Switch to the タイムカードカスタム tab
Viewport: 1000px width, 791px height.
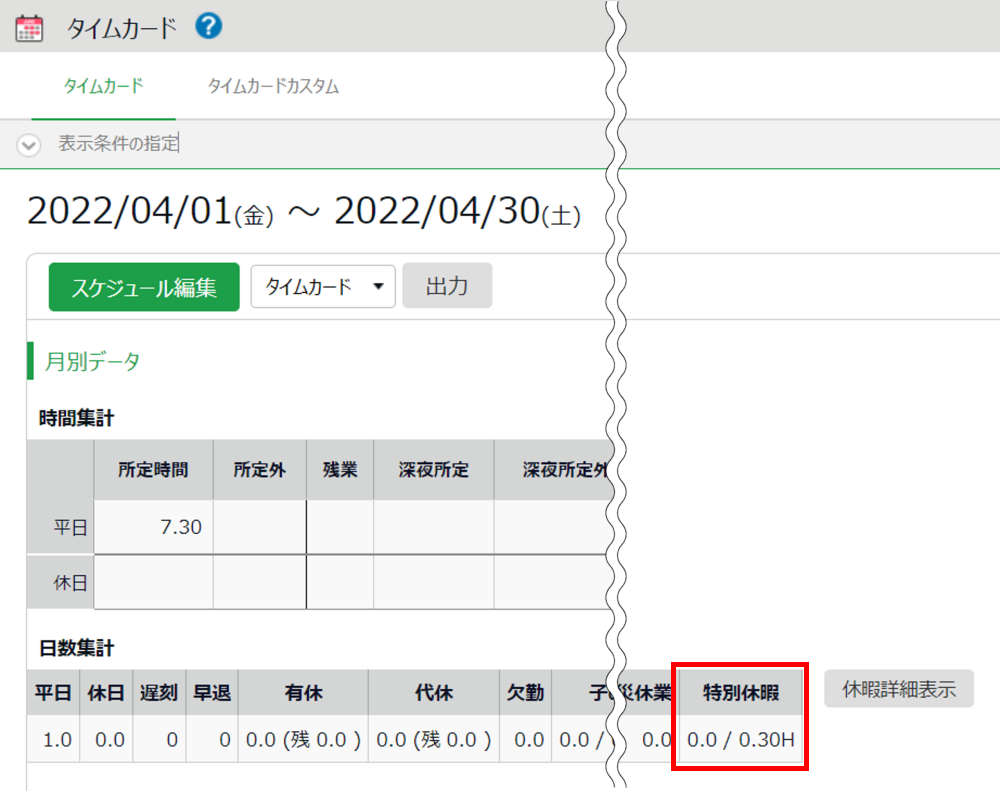click(x=273, y=87)
